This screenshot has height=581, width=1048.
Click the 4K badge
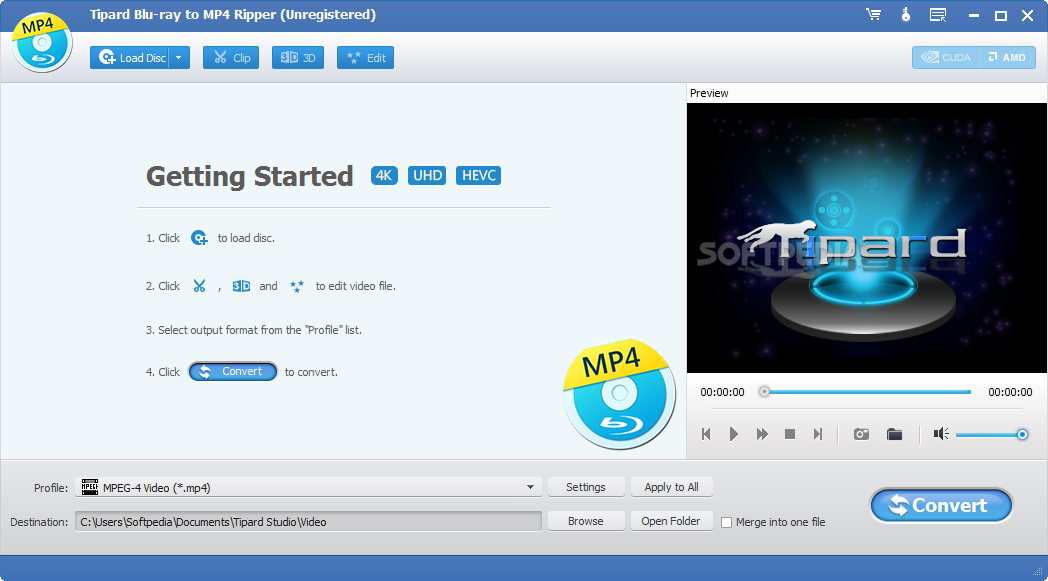(x=384, y=175)
